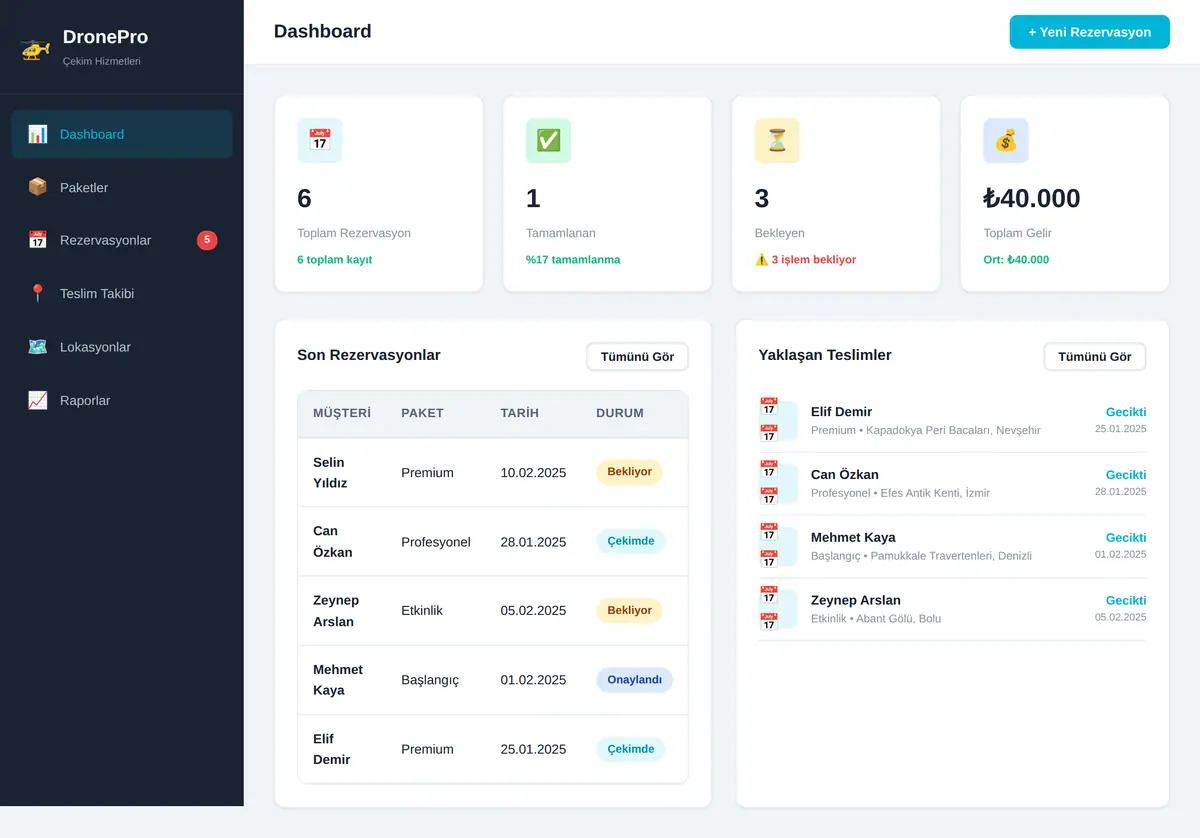Click the Raporlar chart icon
The width and height of the screenshot is (1200, 838).
point(38,400)
